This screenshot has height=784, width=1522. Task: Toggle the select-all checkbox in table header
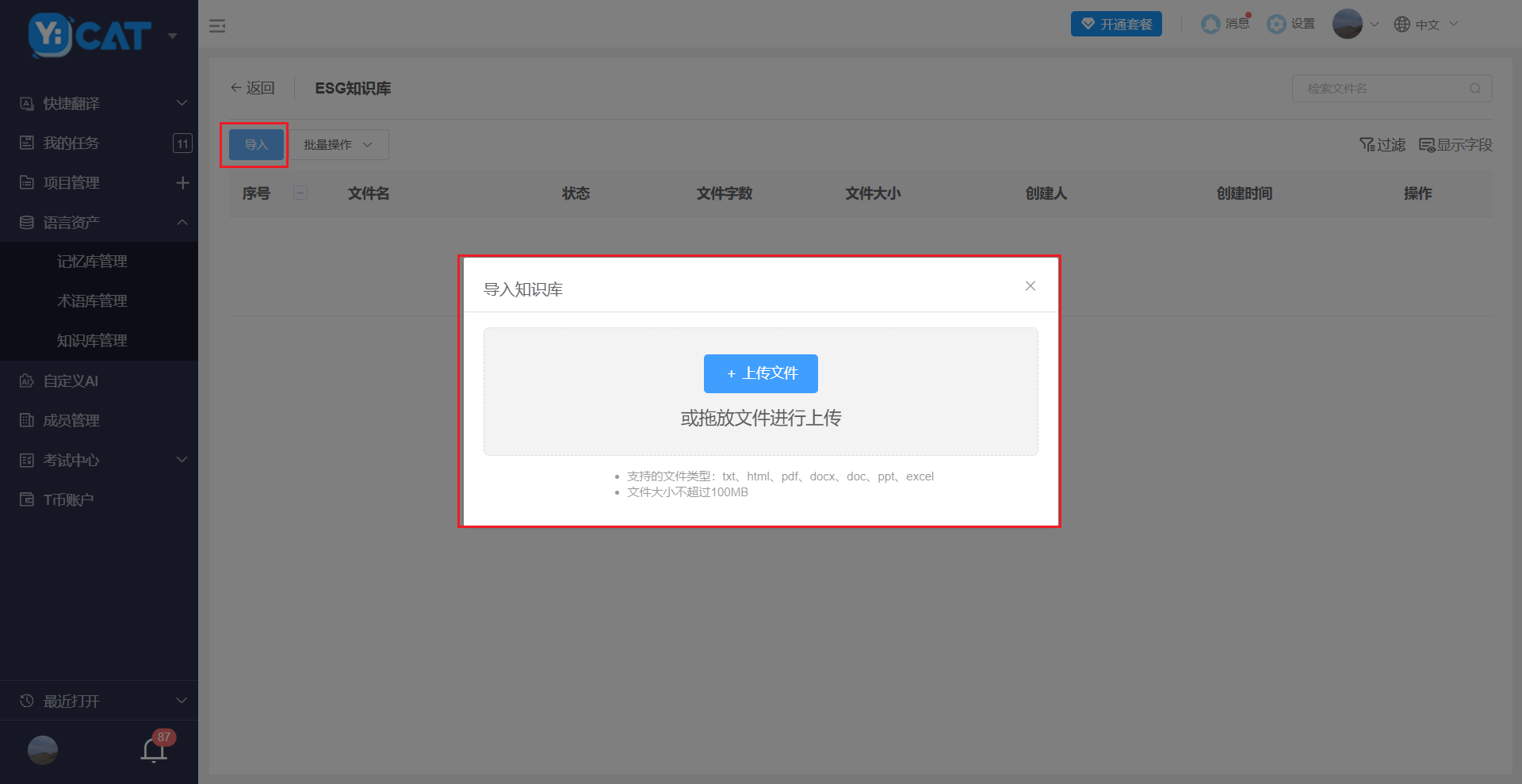tap(300, 193)
